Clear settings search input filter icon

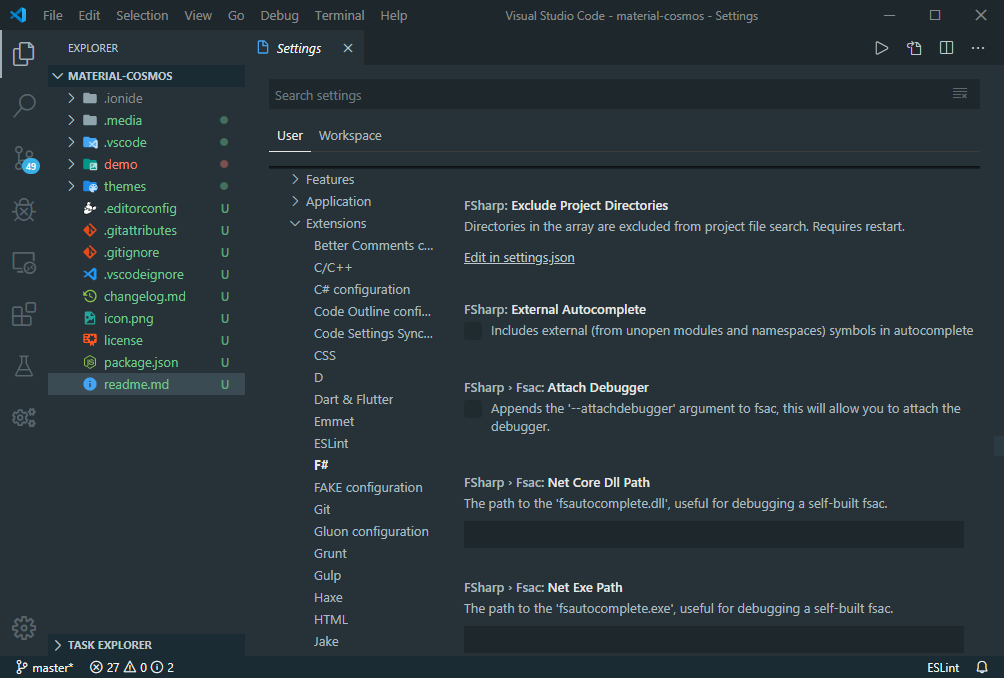tap(960, 94)
